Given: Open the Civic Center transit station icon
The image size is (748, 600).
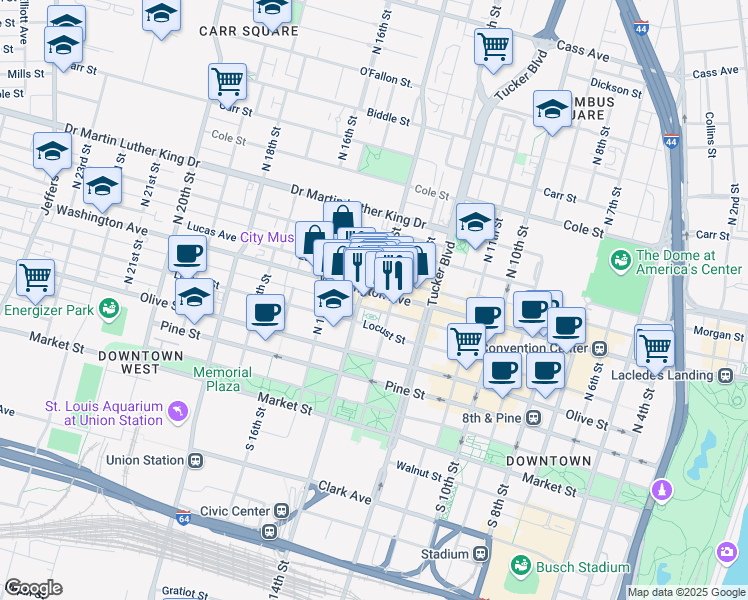Looking at the screenshot, I should 281,511.
